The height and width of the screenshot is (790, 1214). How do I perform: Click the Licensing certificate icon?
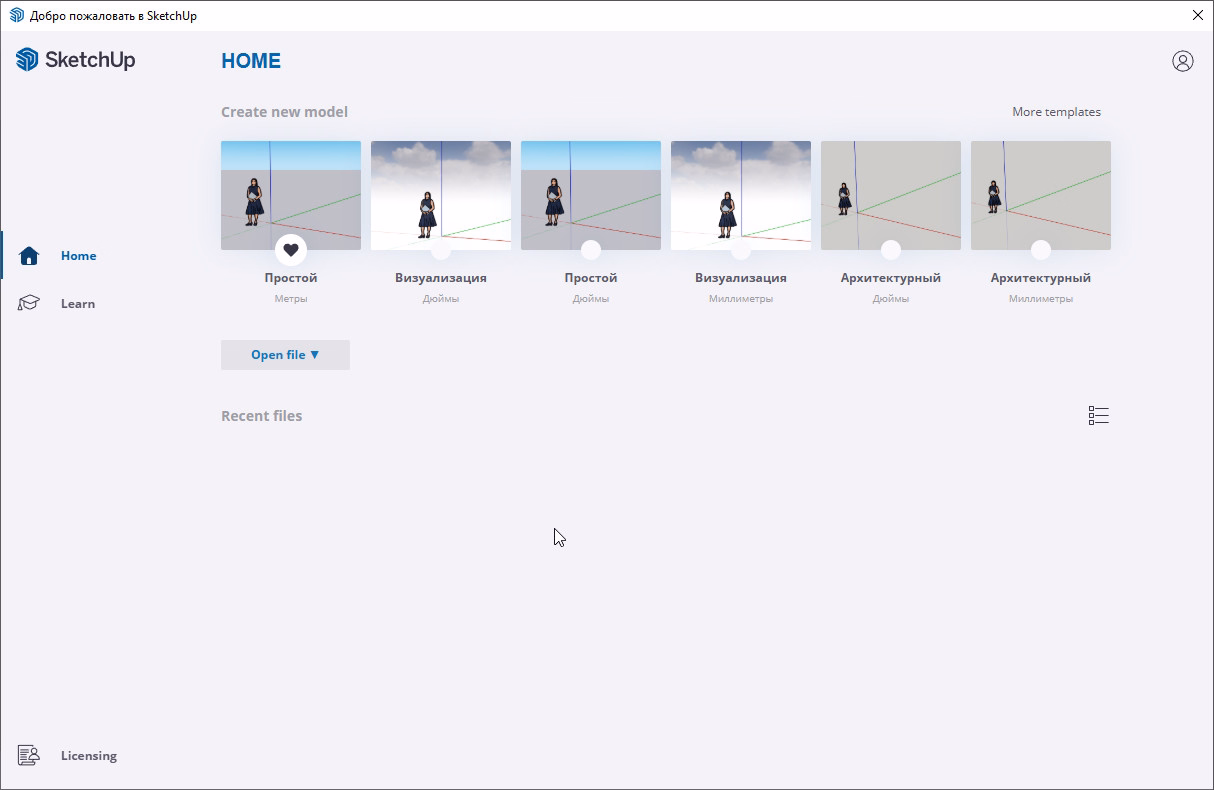[29, 756]
